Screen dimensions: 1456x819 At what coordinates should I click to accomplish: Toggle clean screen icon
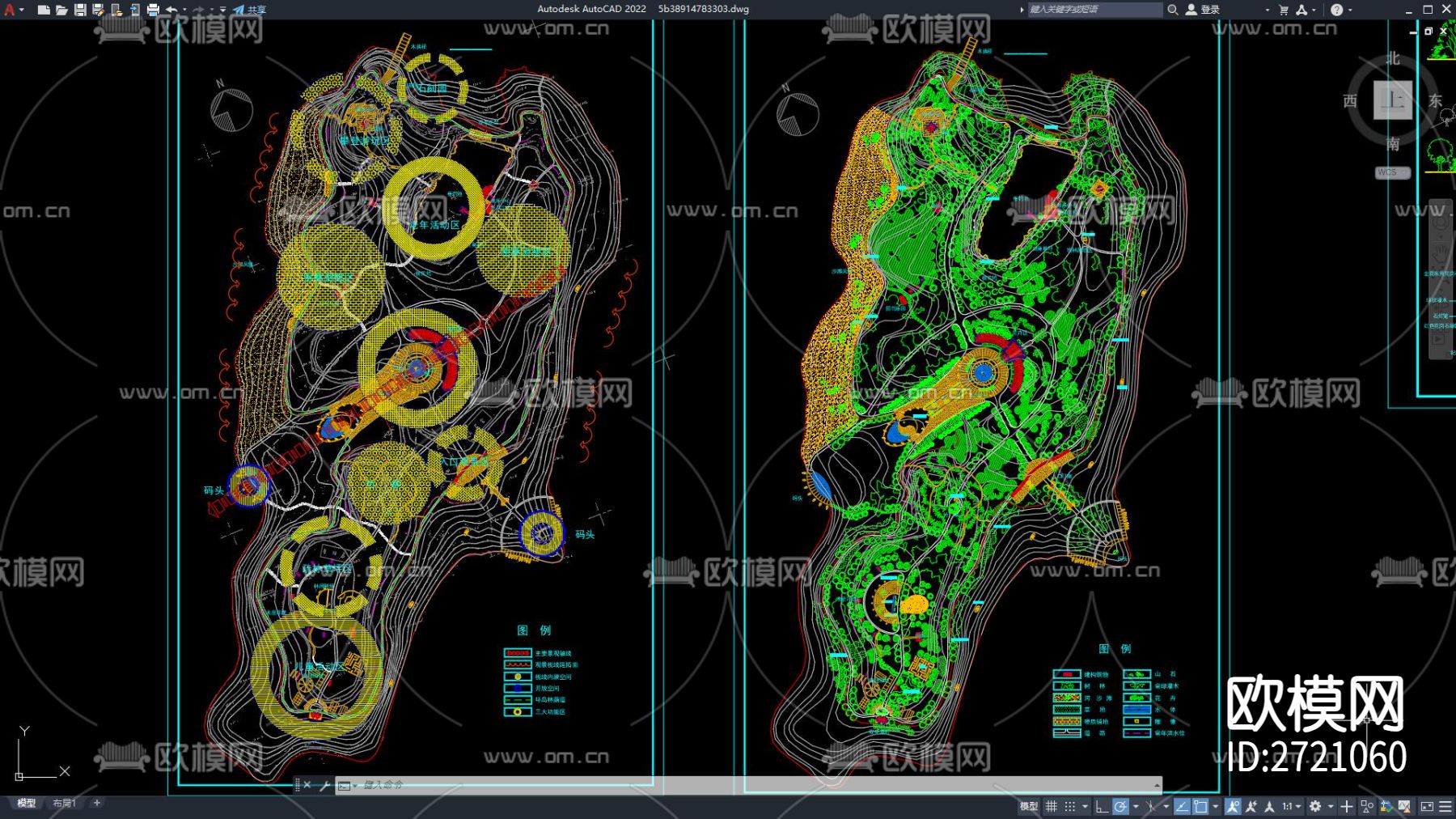1427,807
